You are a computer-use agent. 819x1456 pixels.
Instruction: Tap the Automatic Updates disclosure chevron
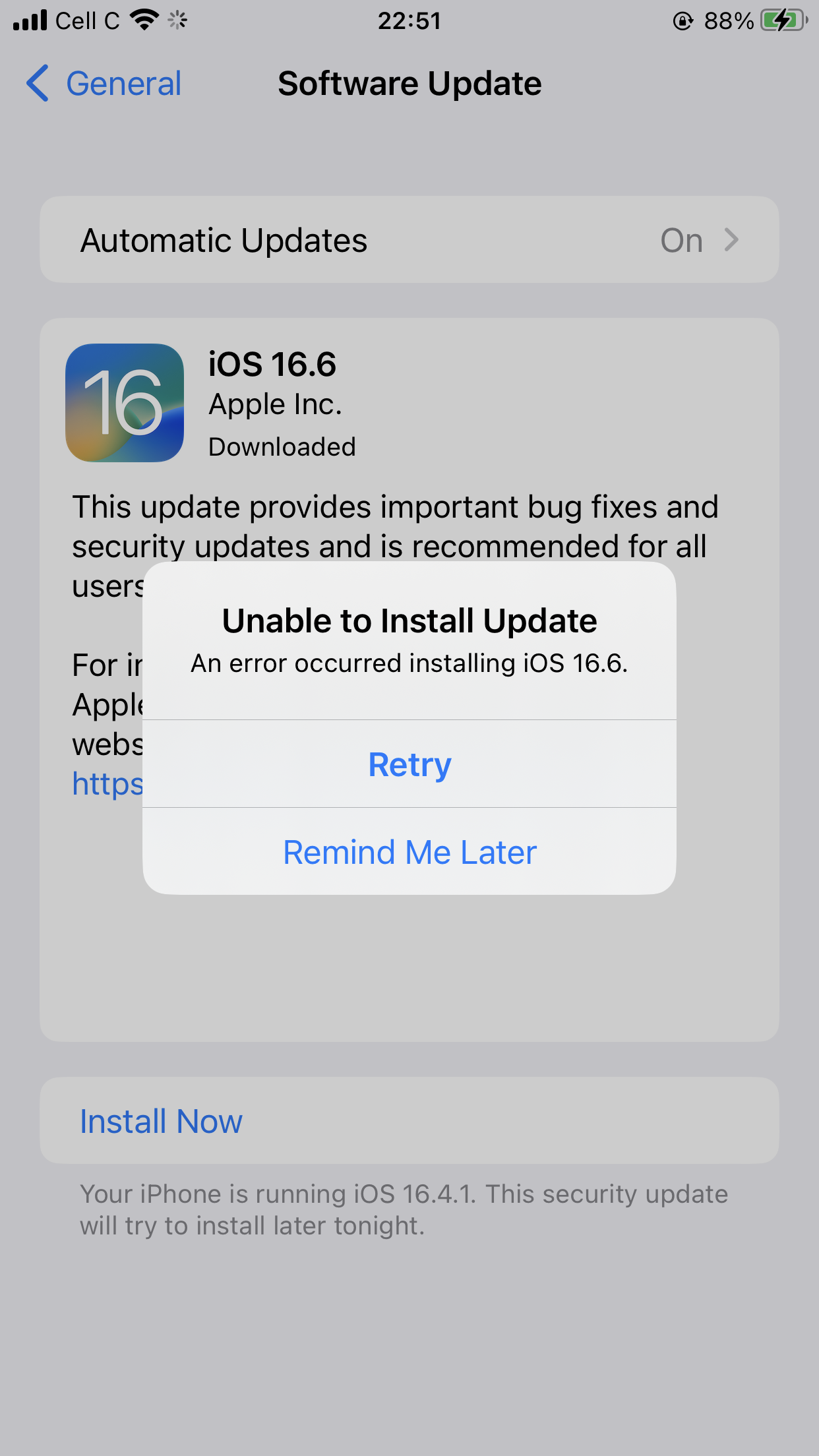(x=731, y=239)
